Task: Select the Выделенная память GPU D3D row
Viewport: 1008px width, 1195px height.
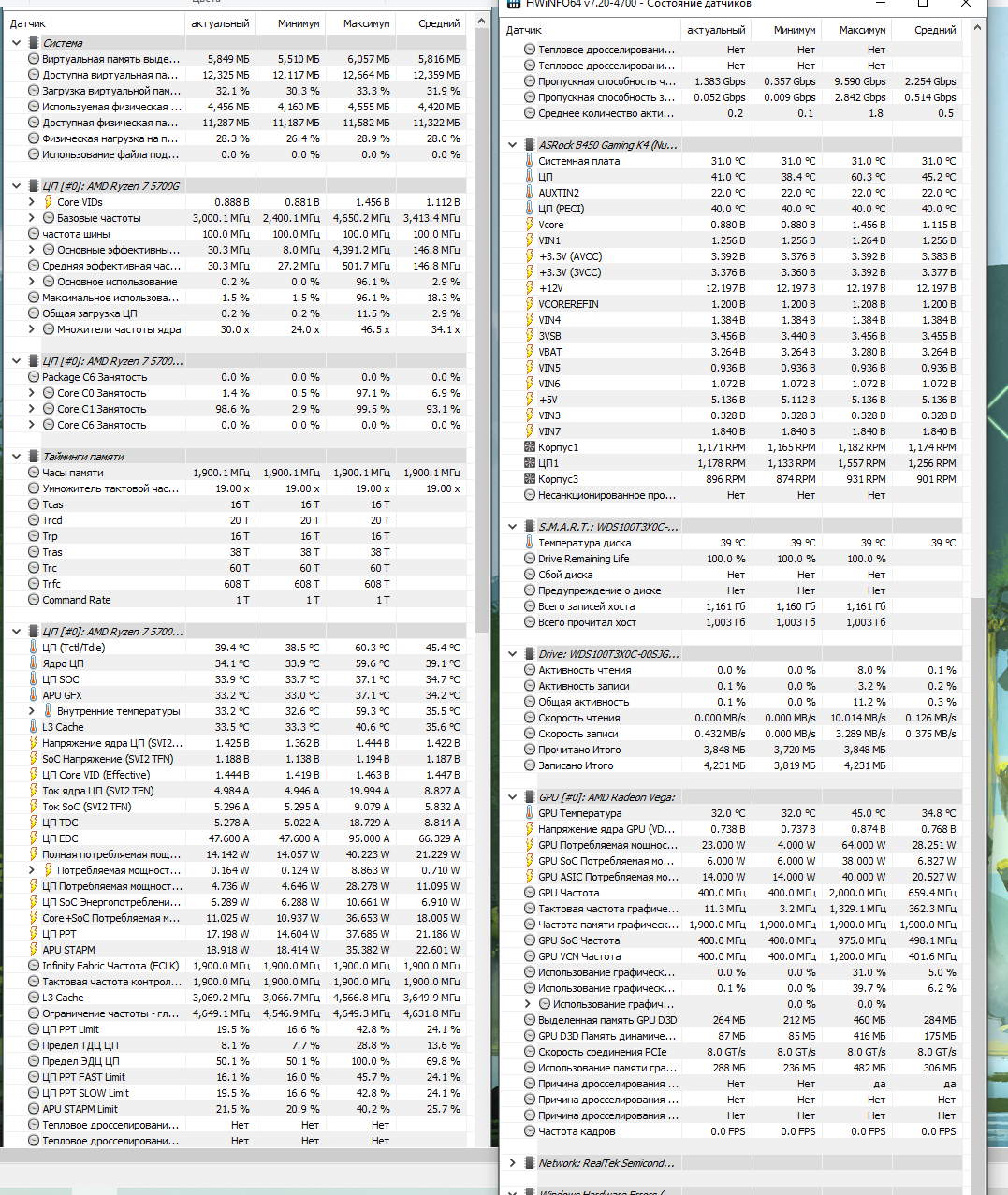Action: click(732, 1020)
